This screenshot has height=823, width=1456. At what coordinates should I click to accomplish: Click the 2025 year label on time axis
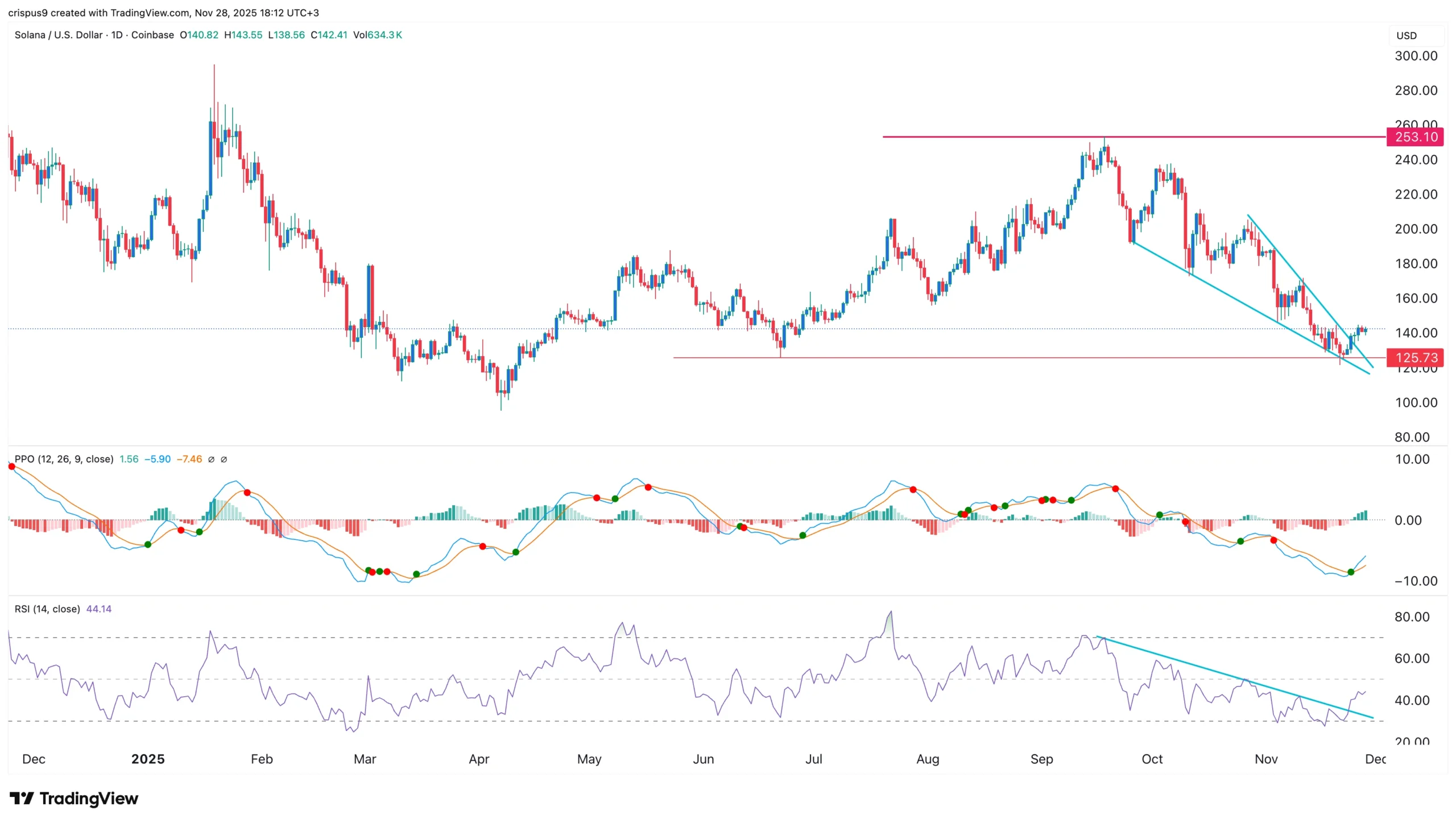click(148, 759)
